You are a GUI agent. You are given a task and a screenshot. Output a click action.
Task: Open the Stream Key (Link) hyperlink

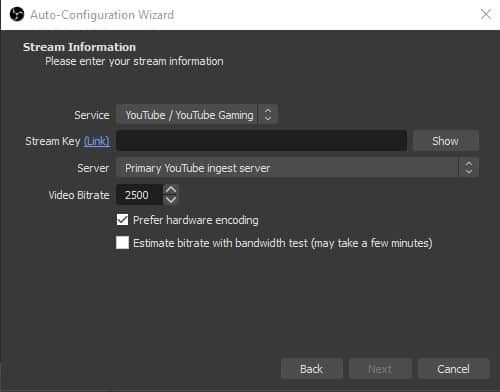(x=97, y=141)
